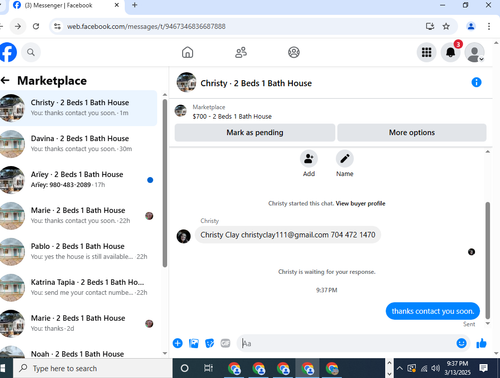Open taskbar clock showing 9:37 PM

[x=457, y=368]
